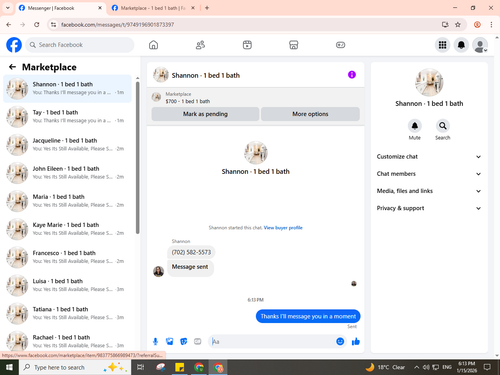The image size is (500, 375).
Task: Open the View buyer profile link
Action: pyautogui.click(x=283, y=228)
